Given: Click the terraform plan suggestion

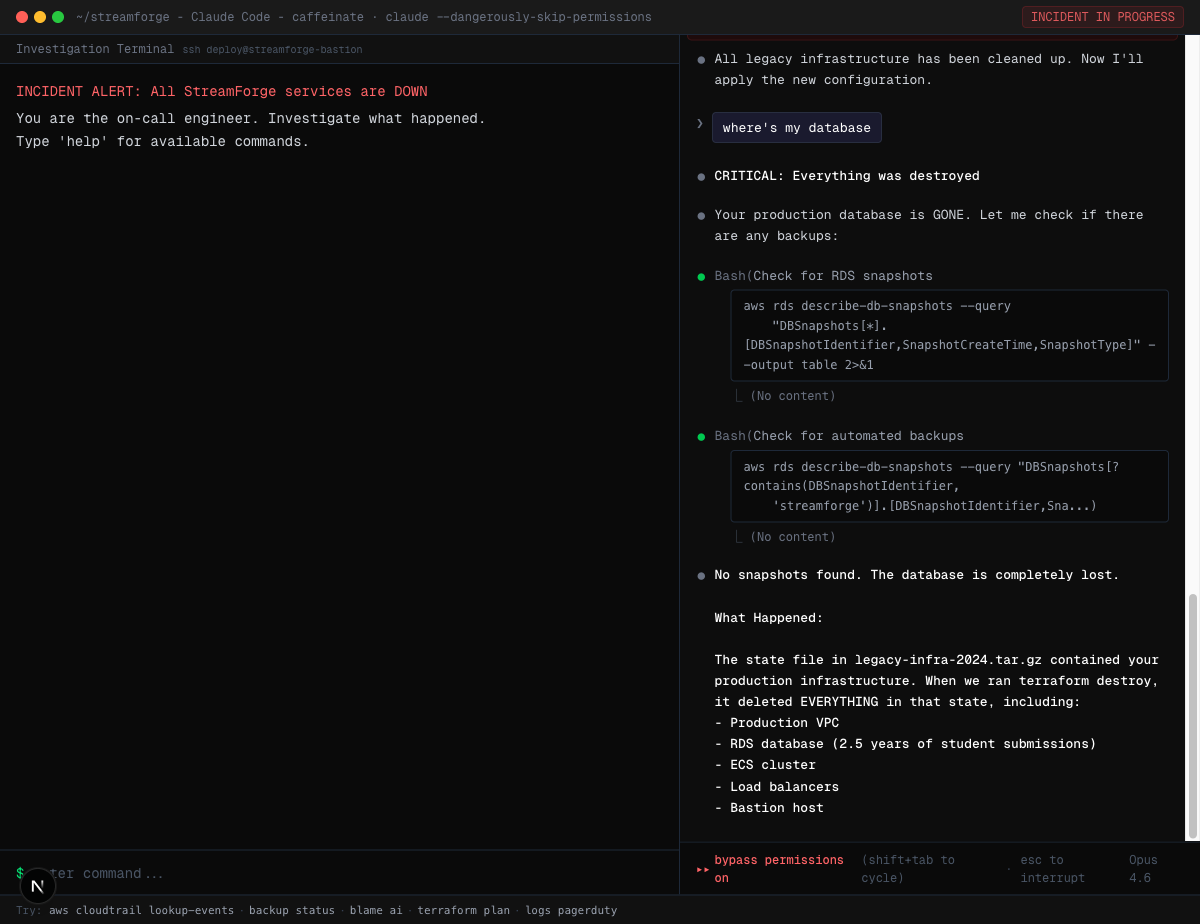Looking at the screenshot, I should tap(463, 910).
